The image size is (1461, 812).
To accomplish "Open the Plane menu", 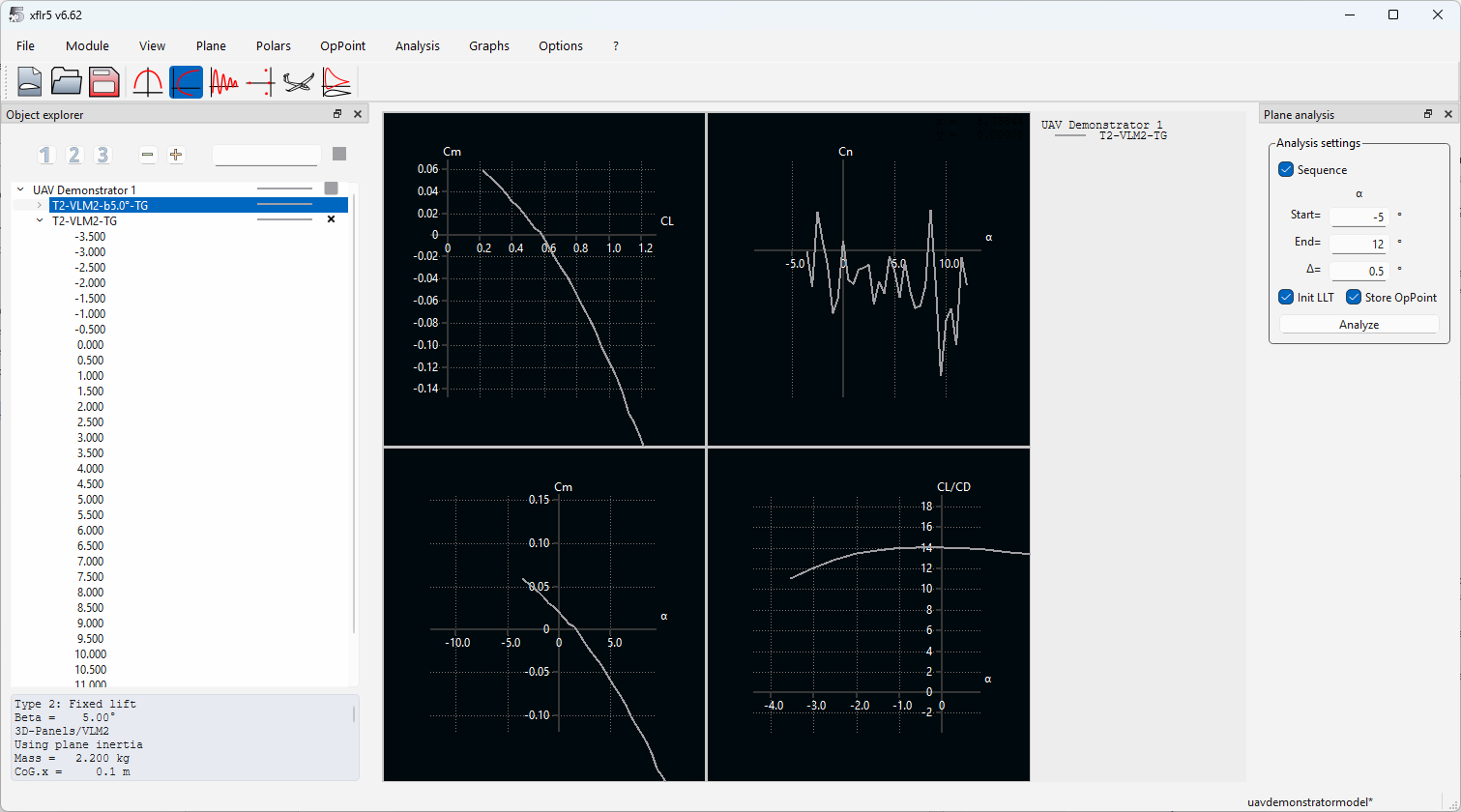I will coord(211,45).
